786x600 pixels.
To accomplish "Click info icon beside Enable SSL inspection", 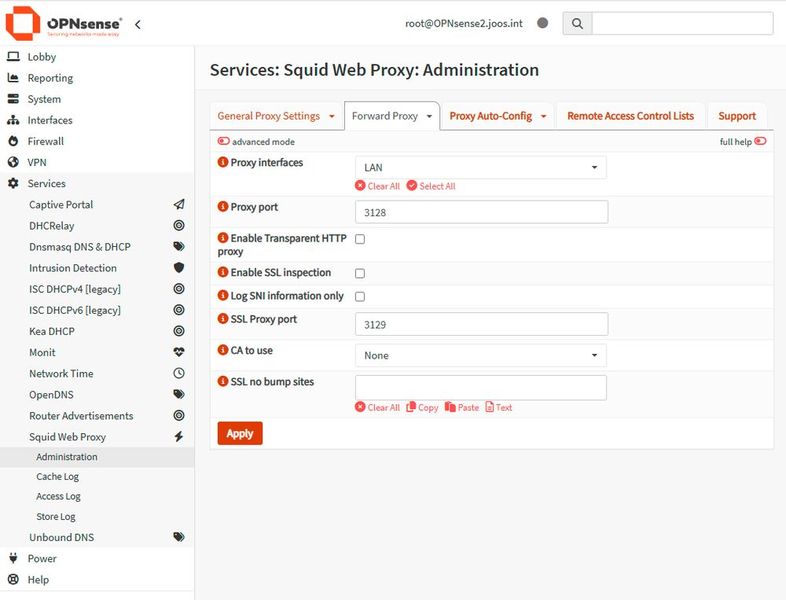I will click(x=223, y=272).
